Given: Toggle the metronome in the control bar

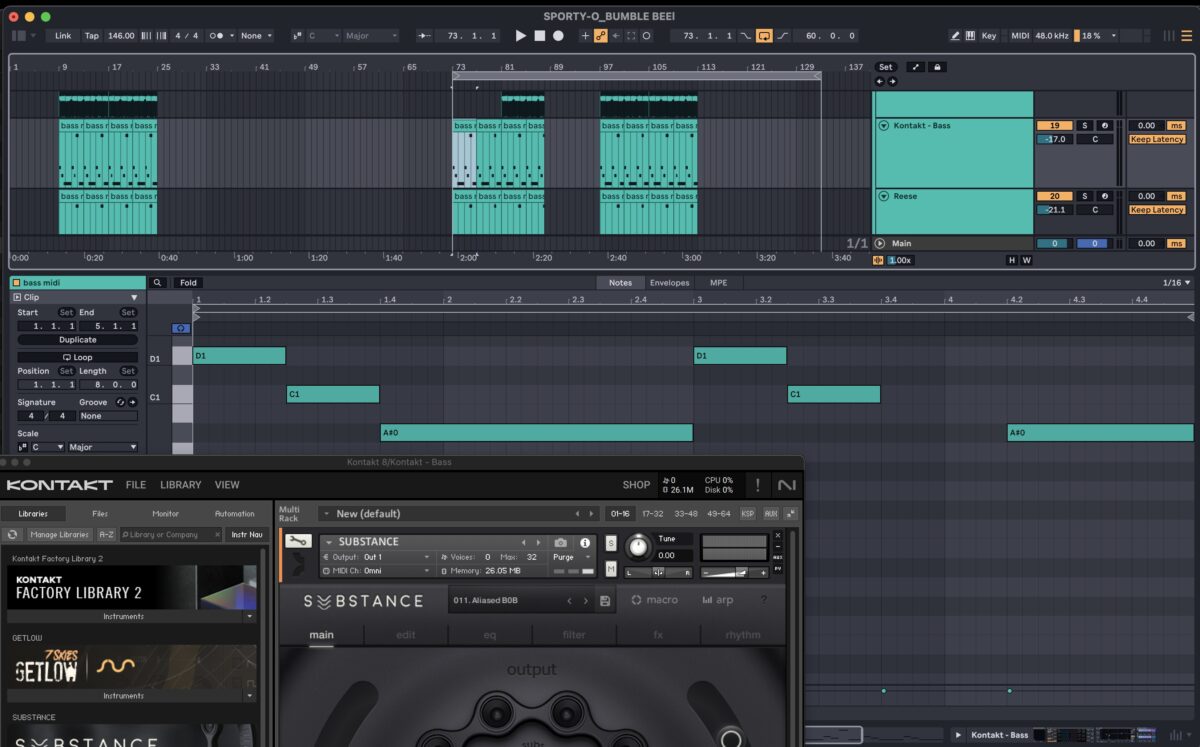Looking at the screenshot, I should (x=216, y=35).
